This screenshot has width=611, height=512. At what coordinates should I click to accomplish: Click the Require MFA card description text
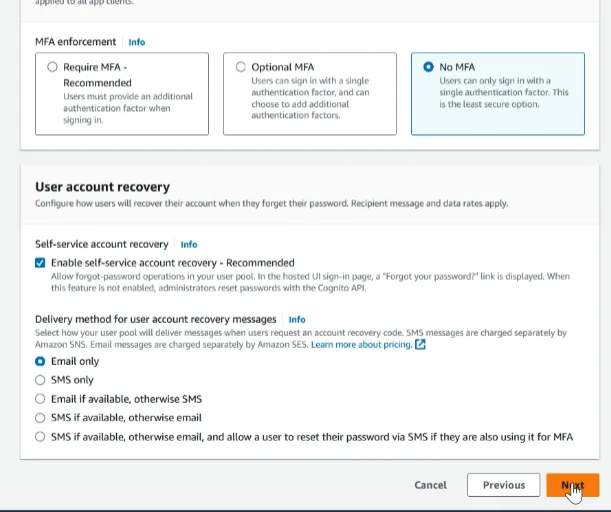coord(128,108)
